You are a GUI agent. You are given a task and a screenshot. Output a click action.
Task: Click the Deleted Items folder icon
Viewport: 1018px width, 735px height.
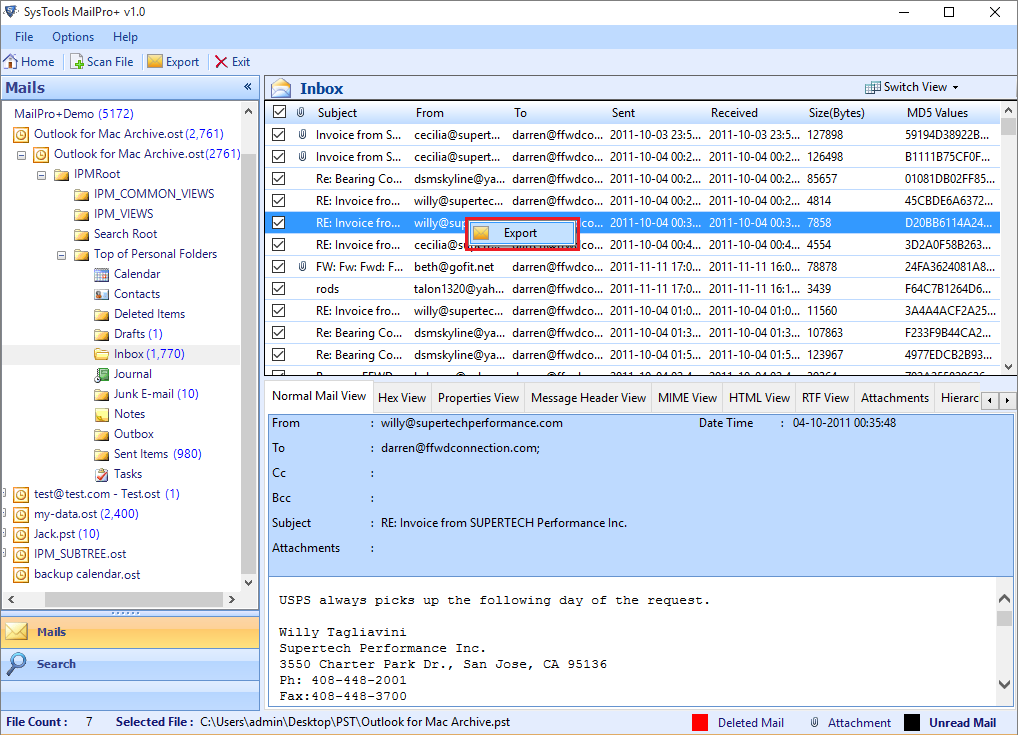click(101, 314)
